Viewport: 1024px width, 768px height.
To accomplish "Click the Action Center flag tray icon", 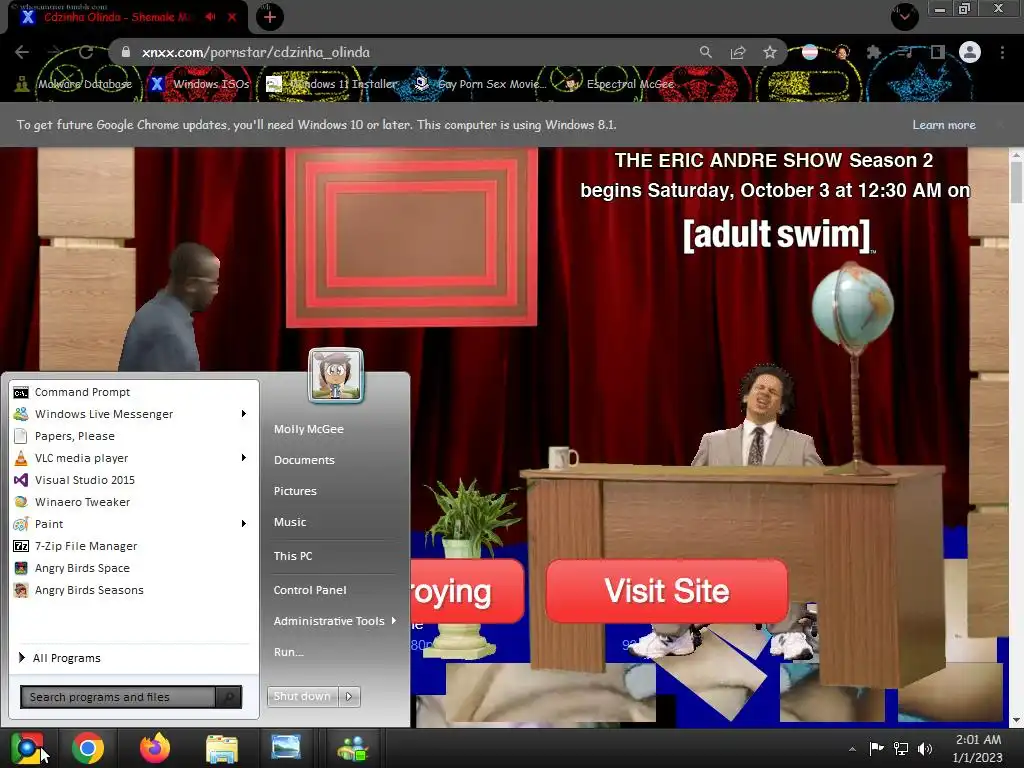I will [876, 748].
